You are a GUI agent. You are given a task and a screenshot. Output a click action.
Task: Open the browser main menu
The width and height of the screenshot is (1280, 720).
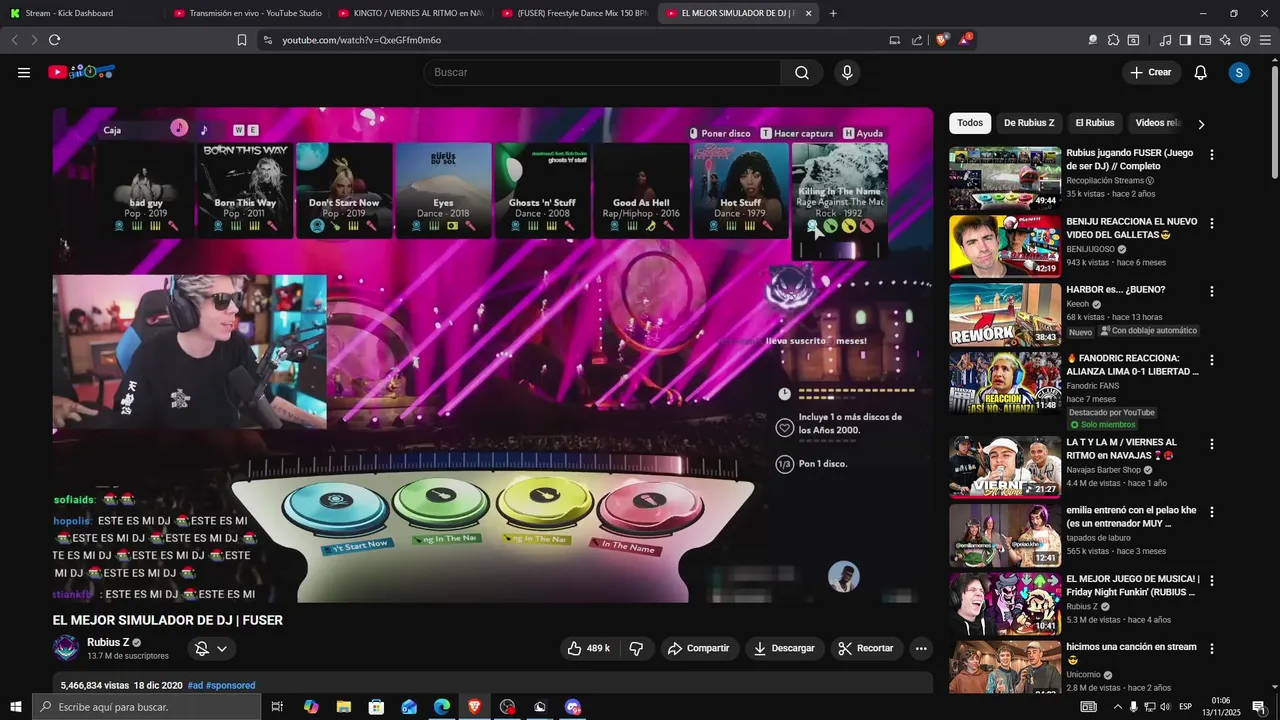1265,40
